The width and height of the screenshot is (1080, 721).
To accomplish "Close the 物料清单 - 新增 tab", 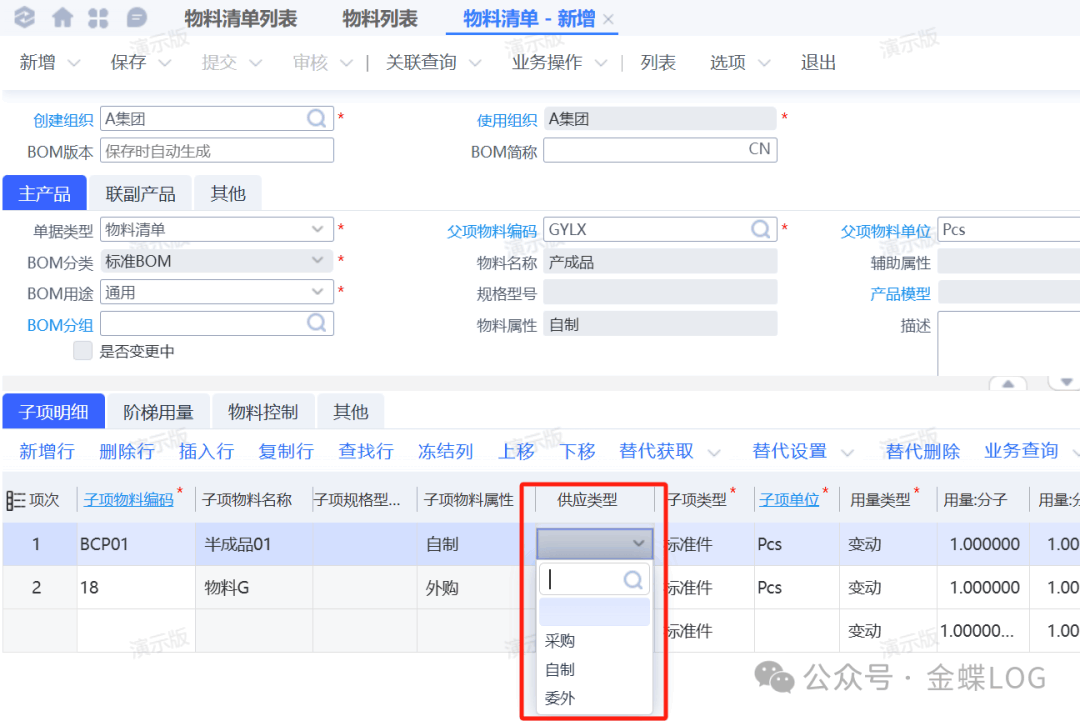I will tap(608, 20).
